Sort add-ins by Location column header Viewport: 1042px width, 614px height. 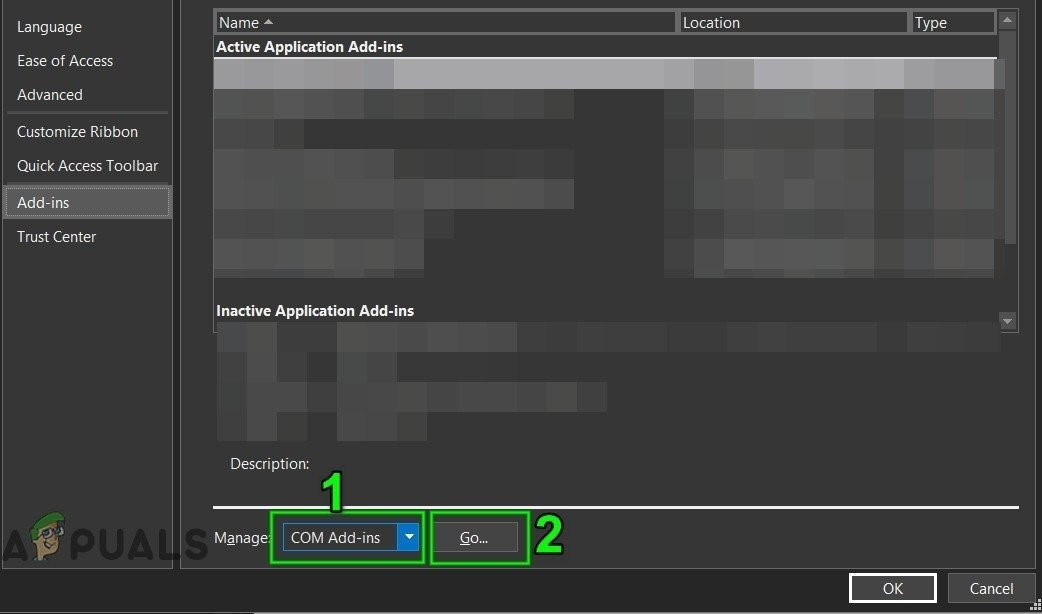pyautogui.click(x=793, y=23)
